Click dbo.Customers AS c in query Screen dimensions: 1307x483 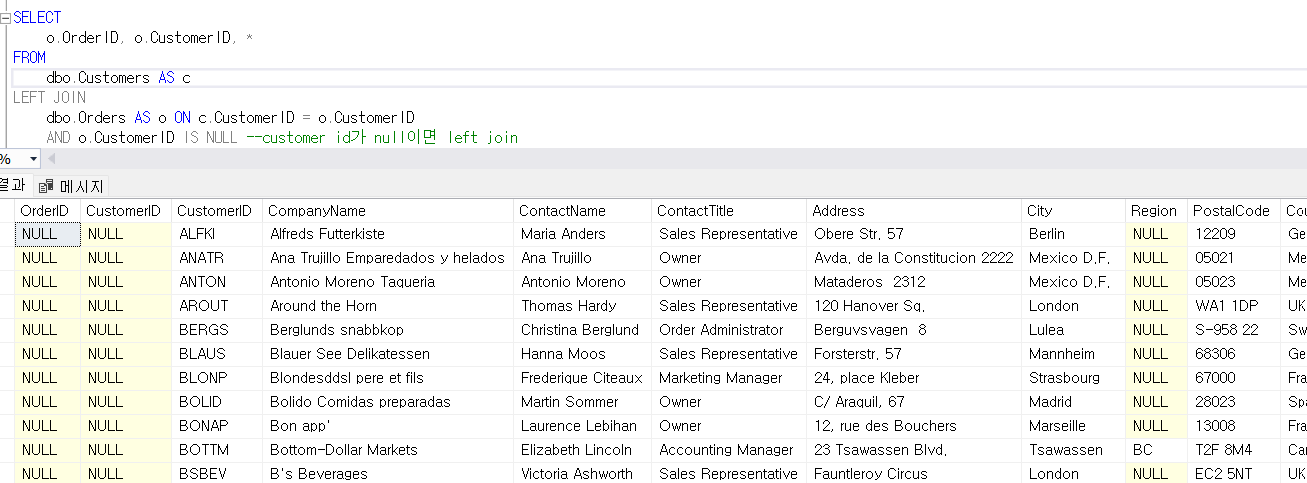[118, 78]
